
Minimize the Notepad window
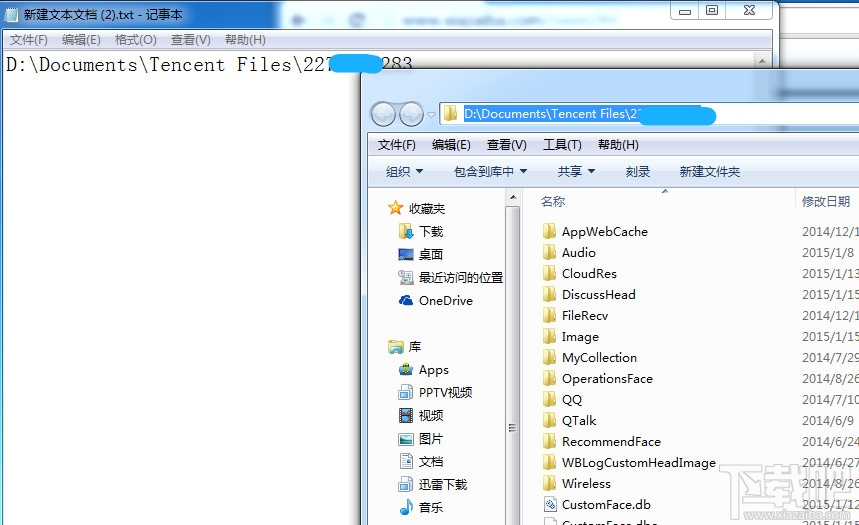(x=684, y=11)
